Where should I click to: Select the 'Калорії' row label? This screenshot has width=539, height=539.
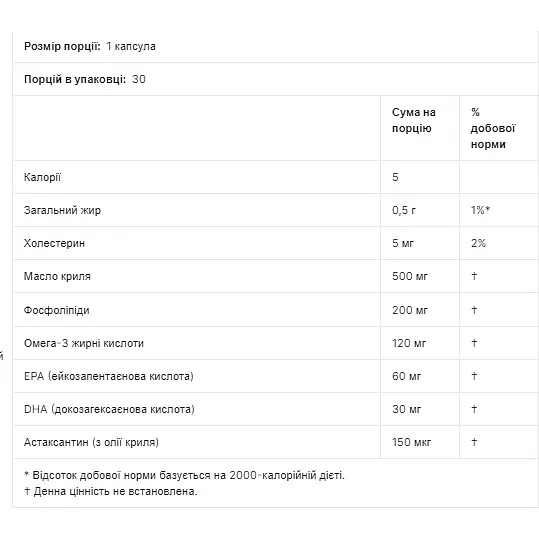(42, 177)
